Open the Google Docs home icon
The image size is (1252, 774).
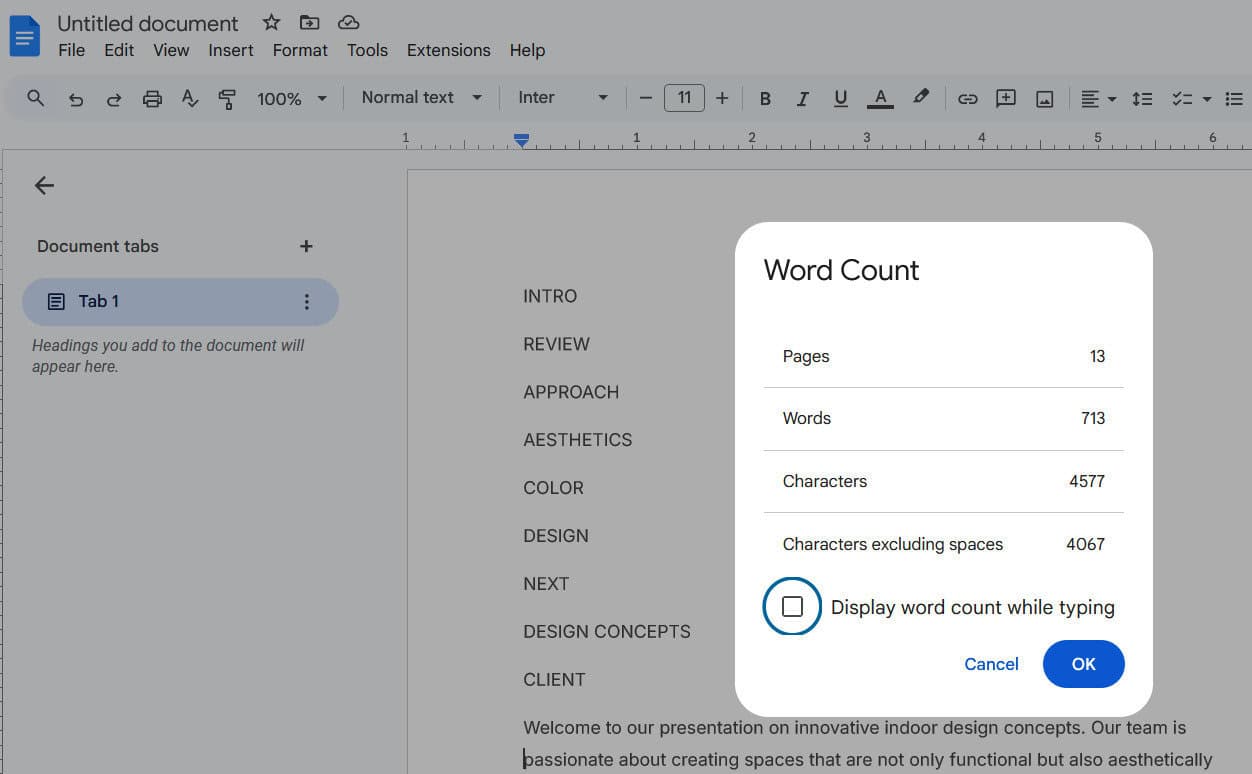coord(24,37)
